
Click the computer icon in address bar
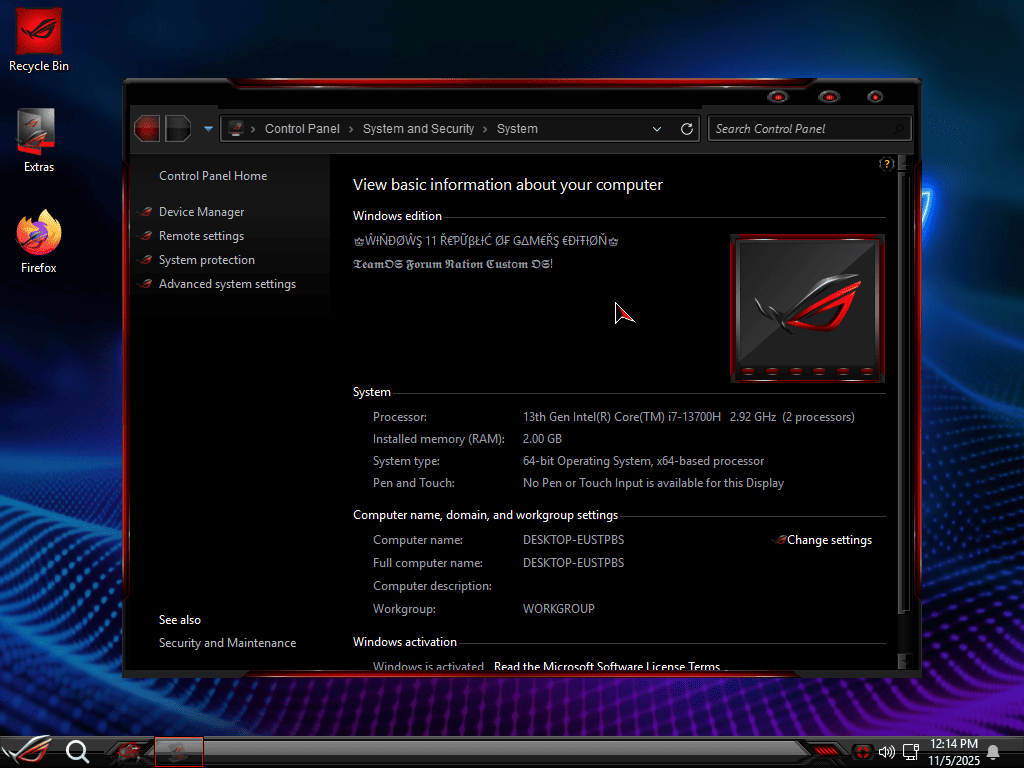click(236, 129)
